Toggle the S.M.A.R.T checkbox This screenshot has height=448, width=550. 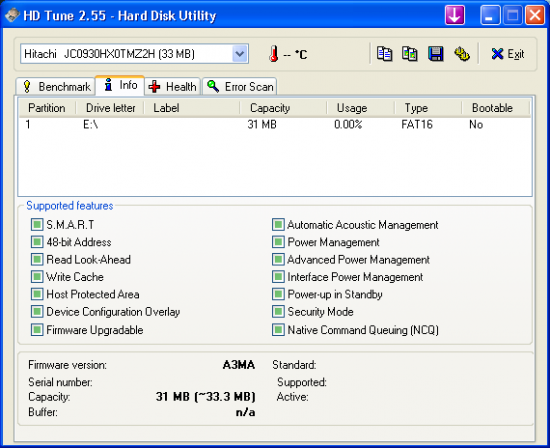pyautogui.click(x=37, y=225)
